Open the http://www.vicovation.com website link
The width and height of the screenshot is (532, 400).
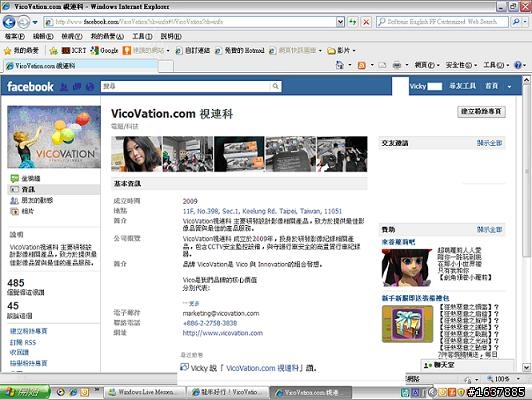(223, 333)
